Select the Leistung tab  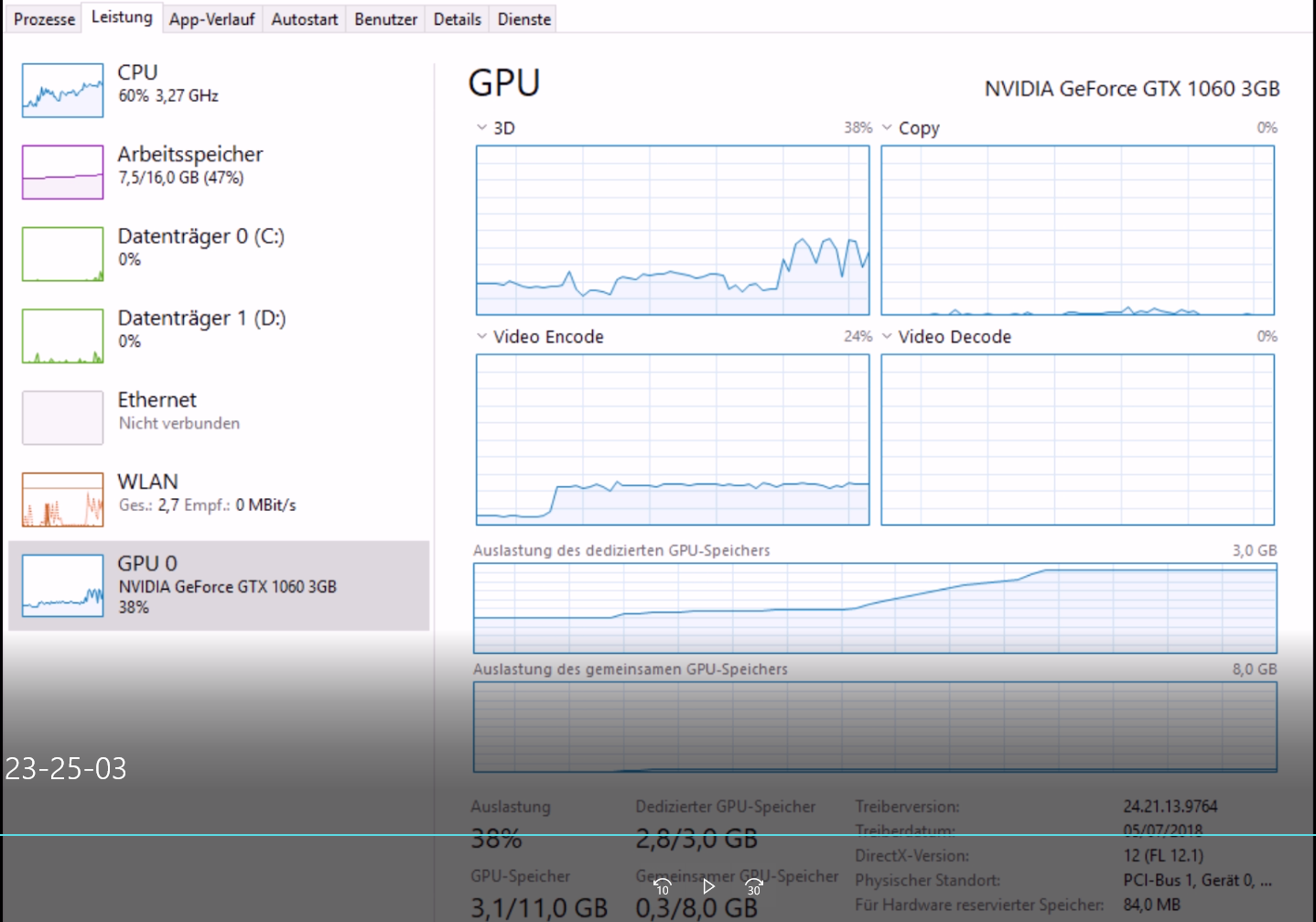click(x=122, y=17)
